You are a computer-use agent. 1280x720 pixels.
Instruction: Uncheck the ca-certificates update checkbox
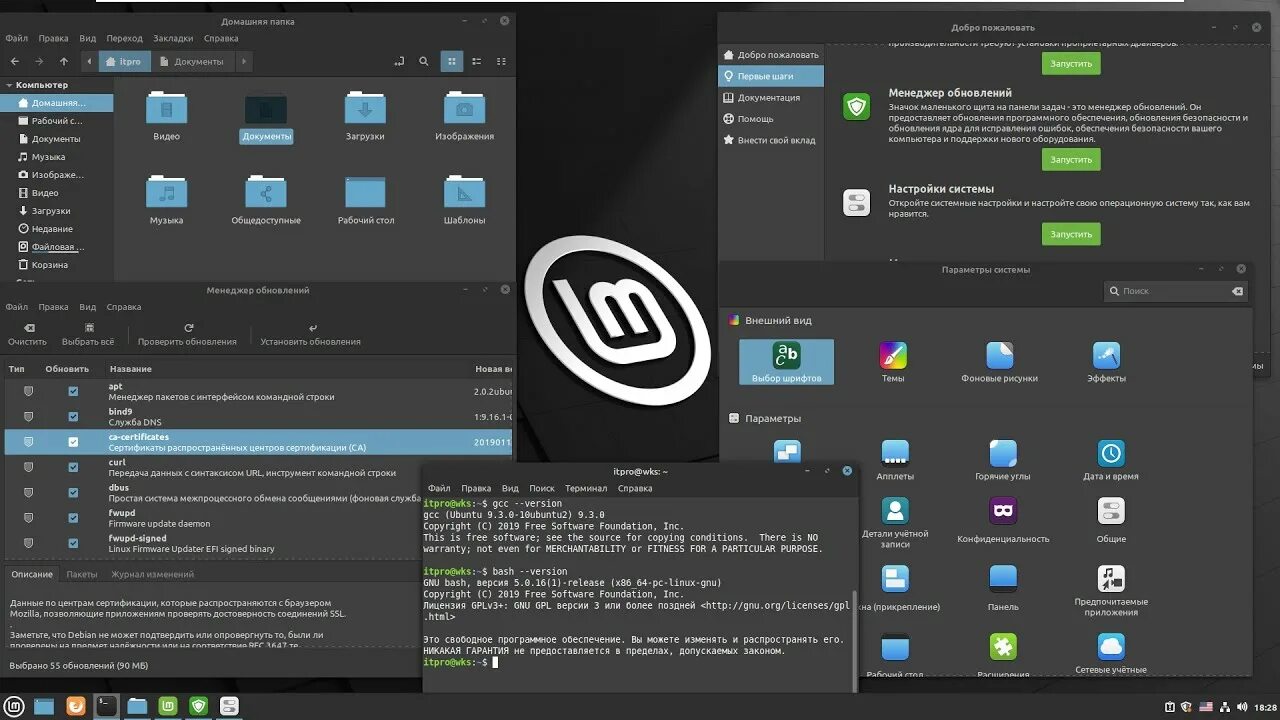73,442
